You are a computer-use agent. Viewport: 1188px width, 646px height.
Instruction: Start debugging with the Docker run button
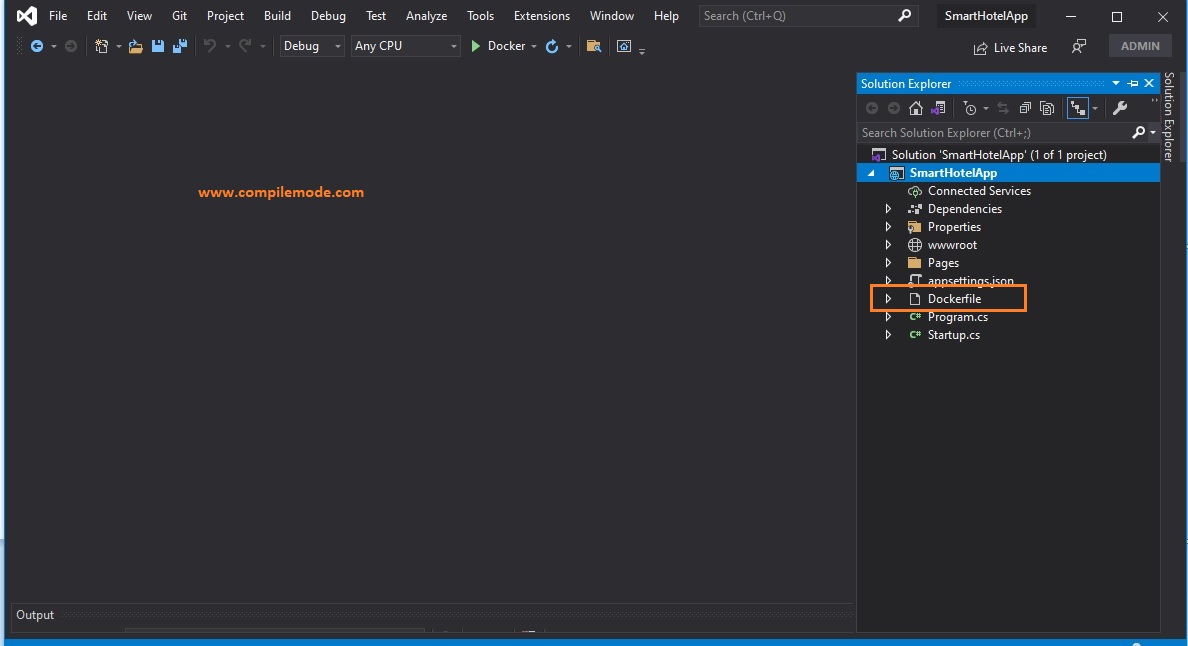click(498, 46)
